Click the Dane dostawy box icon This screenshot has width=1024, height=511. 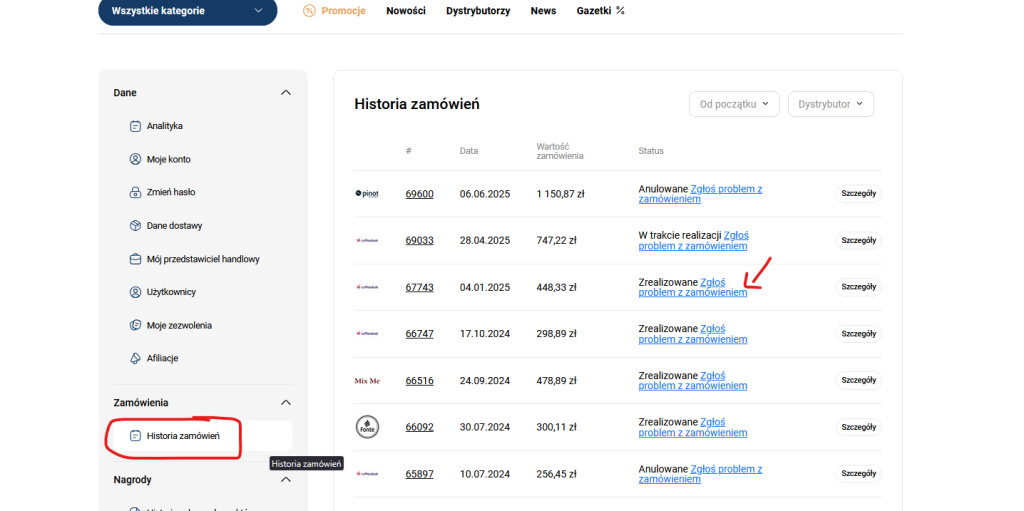click(x=135, y=226)
